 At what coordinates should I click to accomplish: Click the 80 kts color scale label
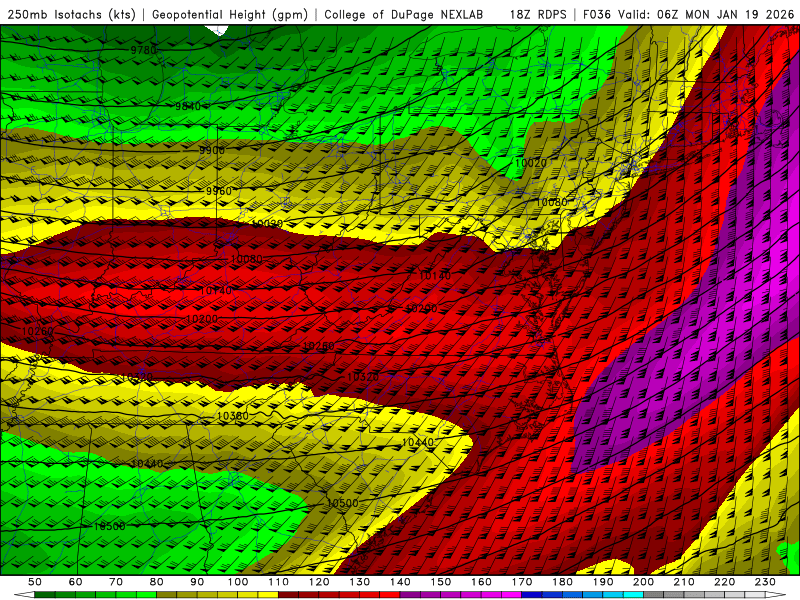click(x=157, y=582)
